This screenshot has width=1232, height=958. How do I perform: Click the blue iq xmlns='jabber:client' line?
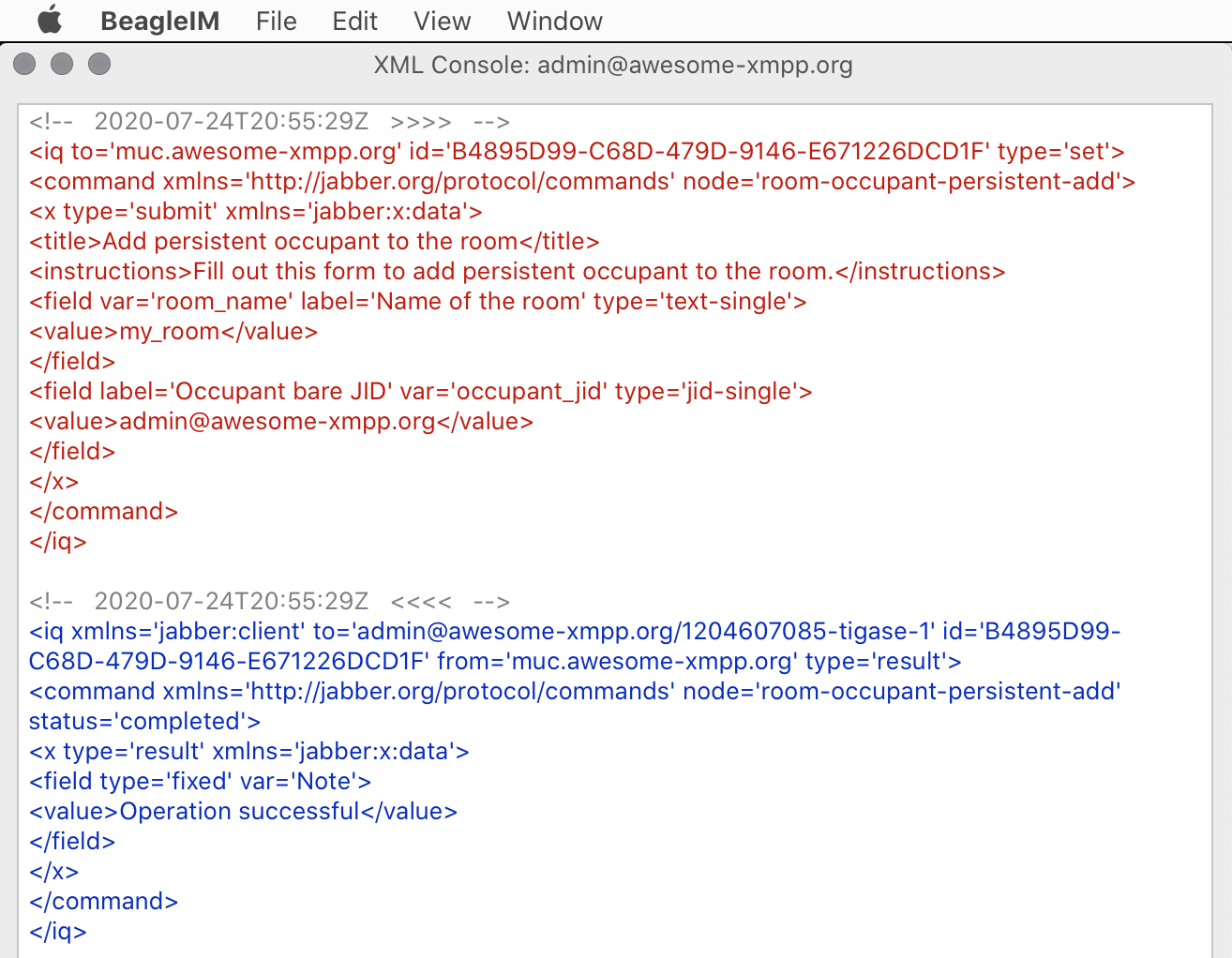pyautogui.click(x=575, y=632)
